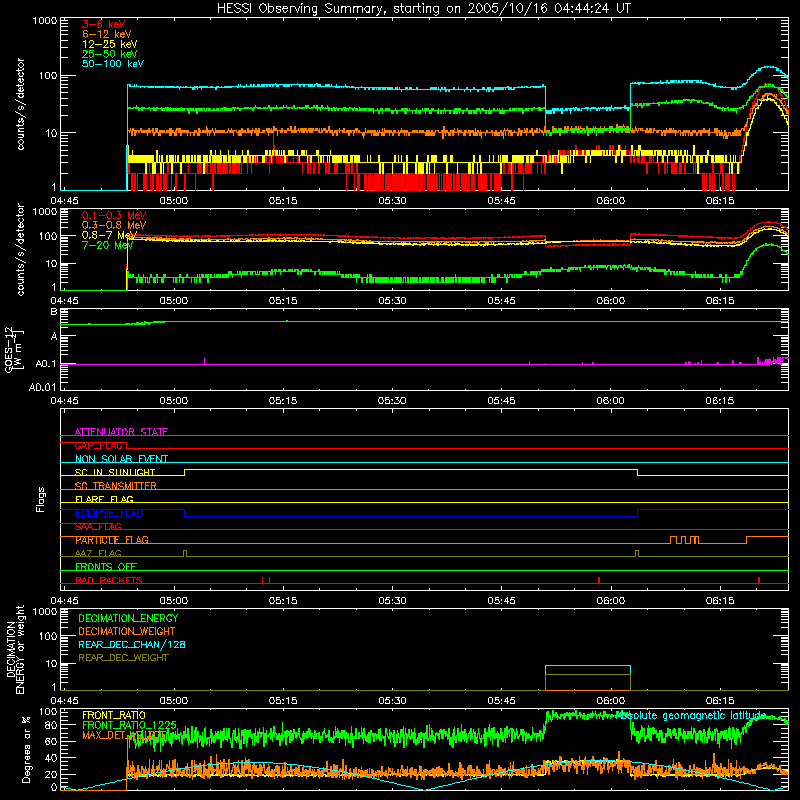Click the 05:30 time label under keV panel
800x800 pixels.
pos(392,201)
